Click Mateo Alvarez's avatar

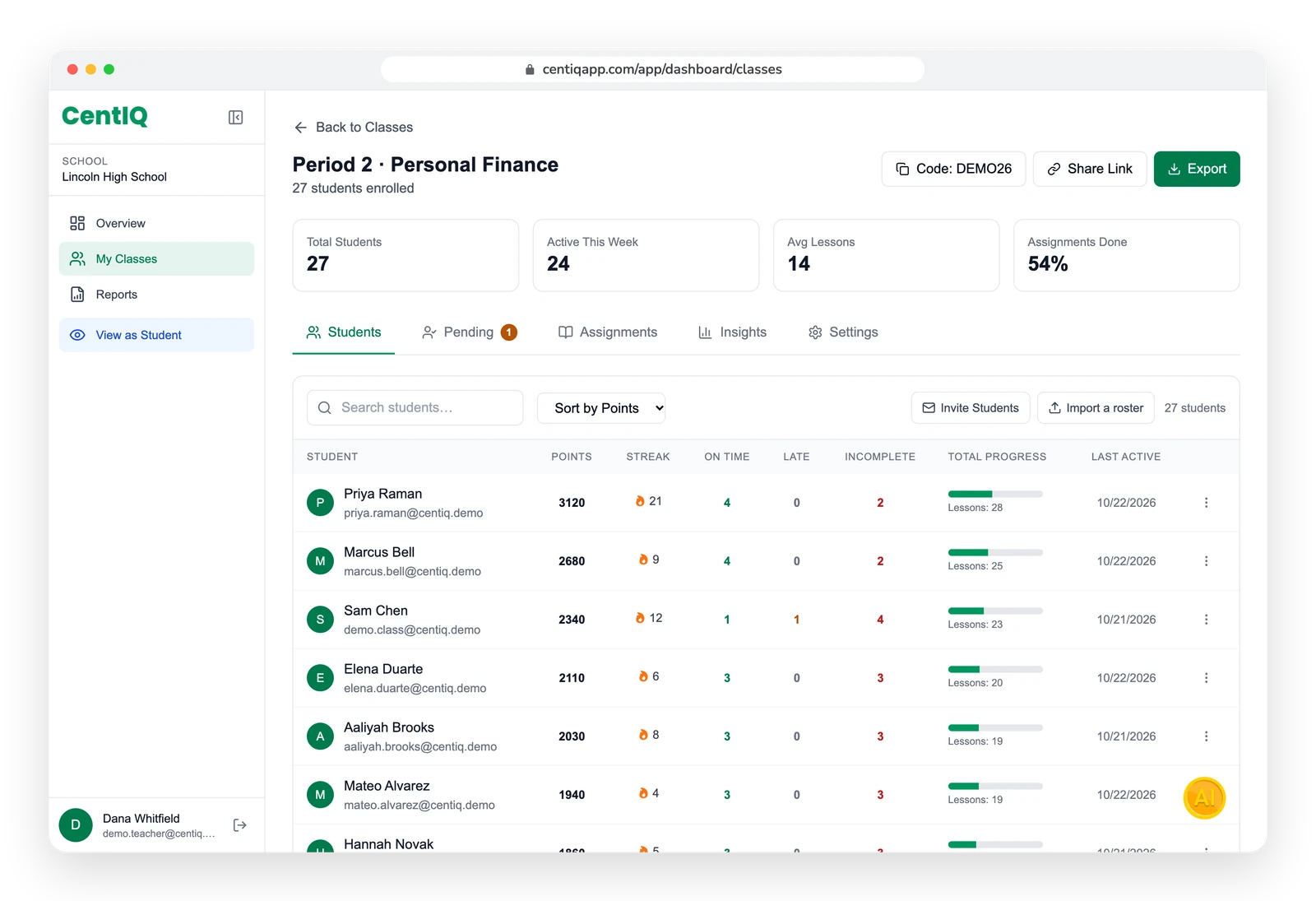click(320, 795)
